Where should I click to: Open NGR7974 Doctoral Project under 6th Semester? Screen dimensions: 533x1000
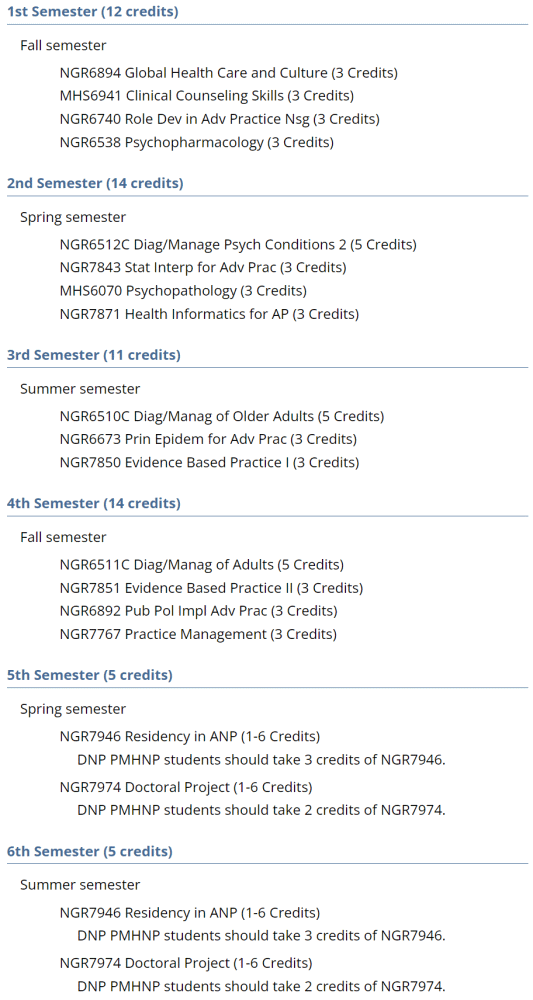point(186,962)
